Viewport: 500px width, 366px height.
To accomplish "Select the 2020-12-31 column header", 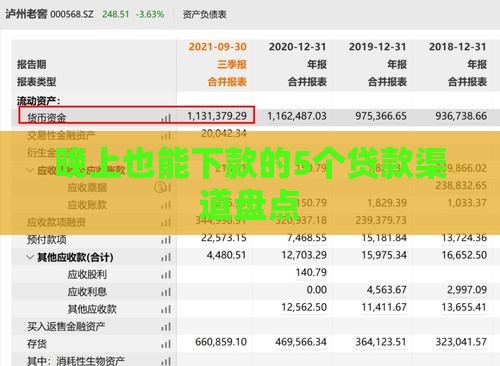I will pyautogui.click(x=298, y=47).
